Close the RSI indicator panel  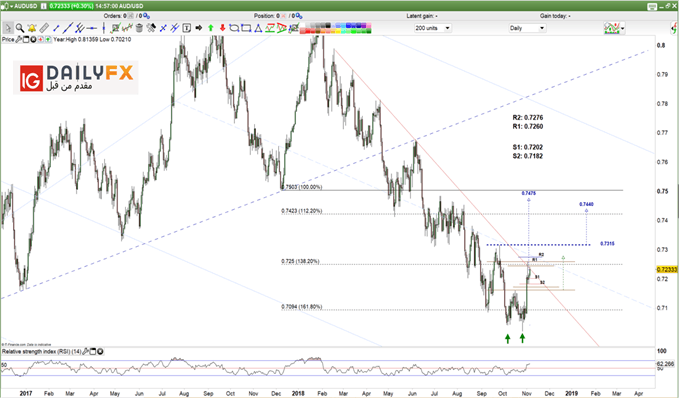click(100, 352)
